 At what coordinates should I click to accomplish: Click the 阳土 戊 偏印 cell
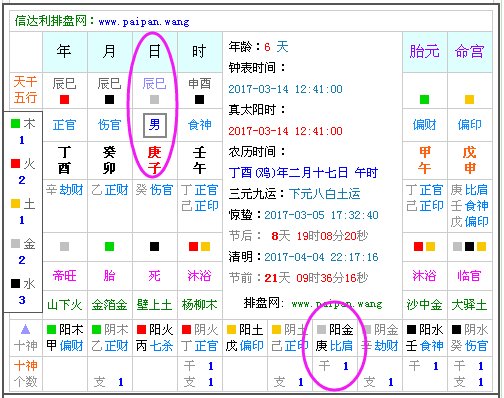point(245,338)
